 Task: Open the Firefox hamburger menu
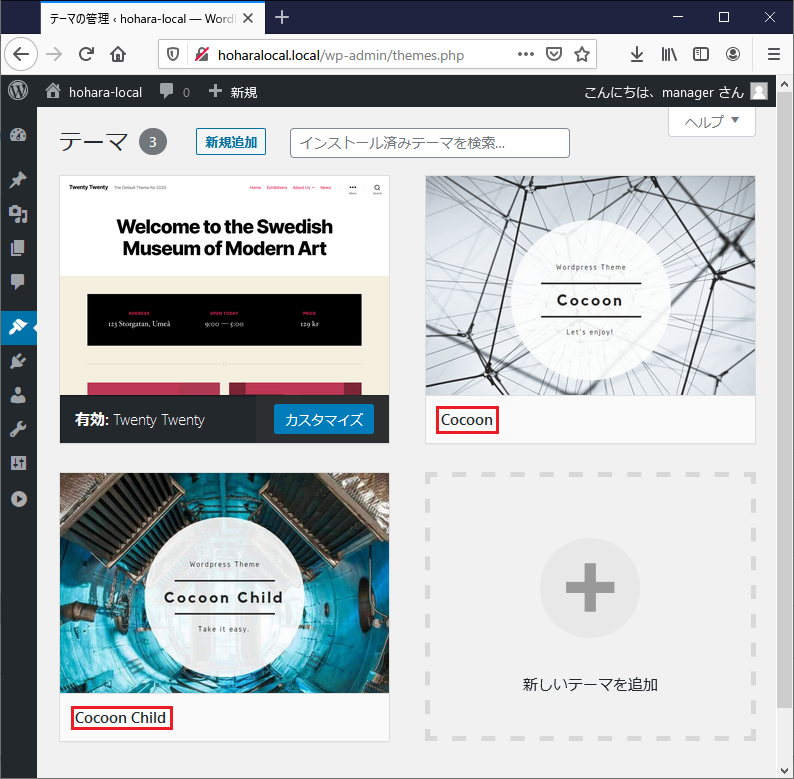click(x=773, y=55)
